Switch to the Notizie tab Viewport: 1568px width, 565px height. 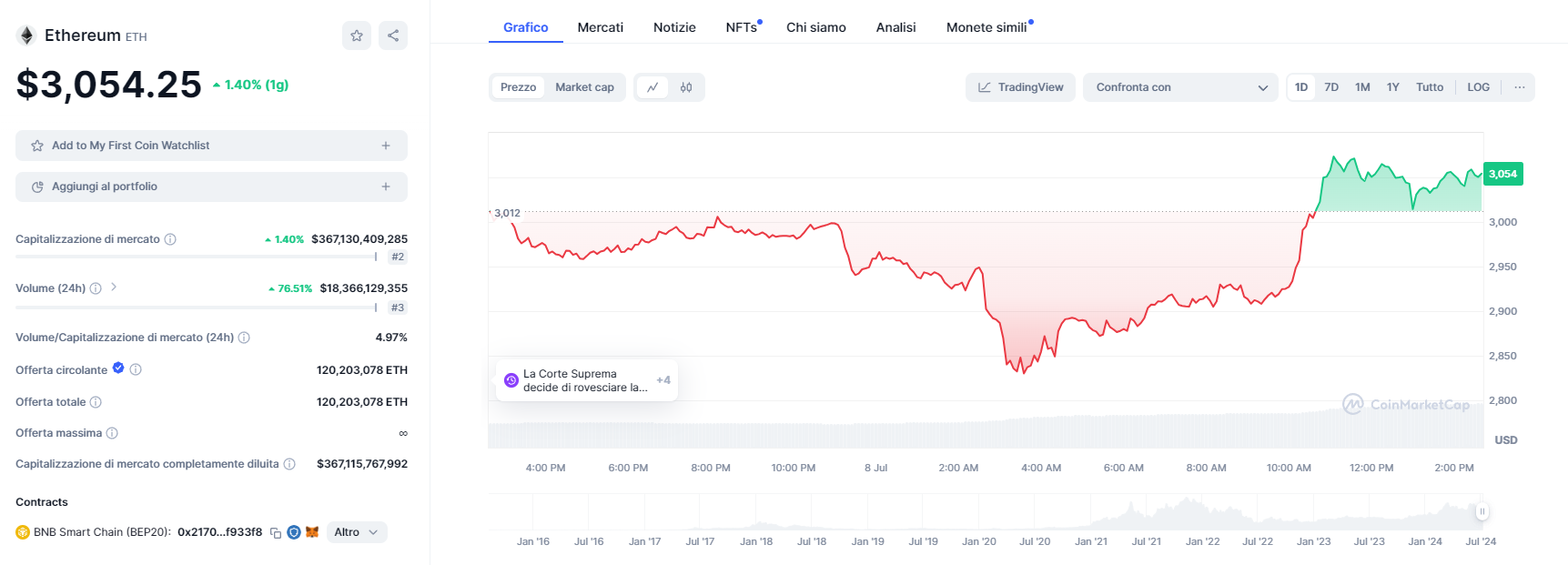point(674,27)
